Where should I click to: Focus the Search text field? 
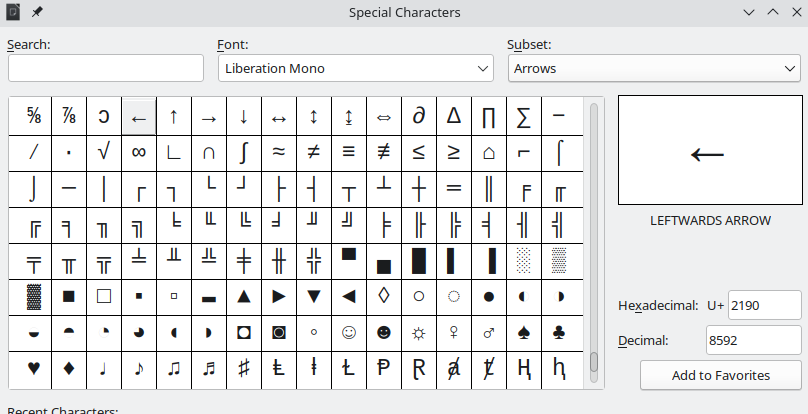(x=106, y=68)
